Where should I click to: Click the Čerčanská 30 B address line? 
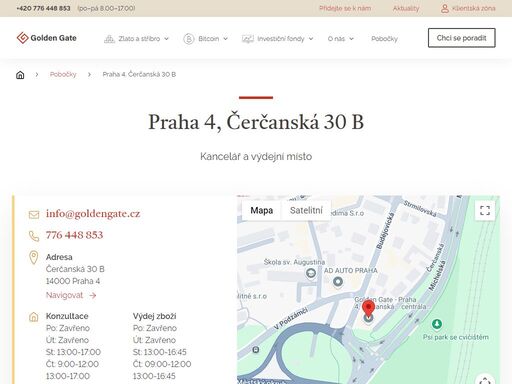coord(75,269)
